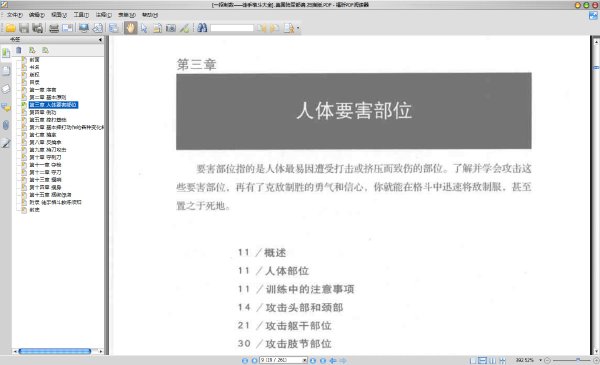Go to next page button
Screen dimensions: 600x365
click(313, 360)
